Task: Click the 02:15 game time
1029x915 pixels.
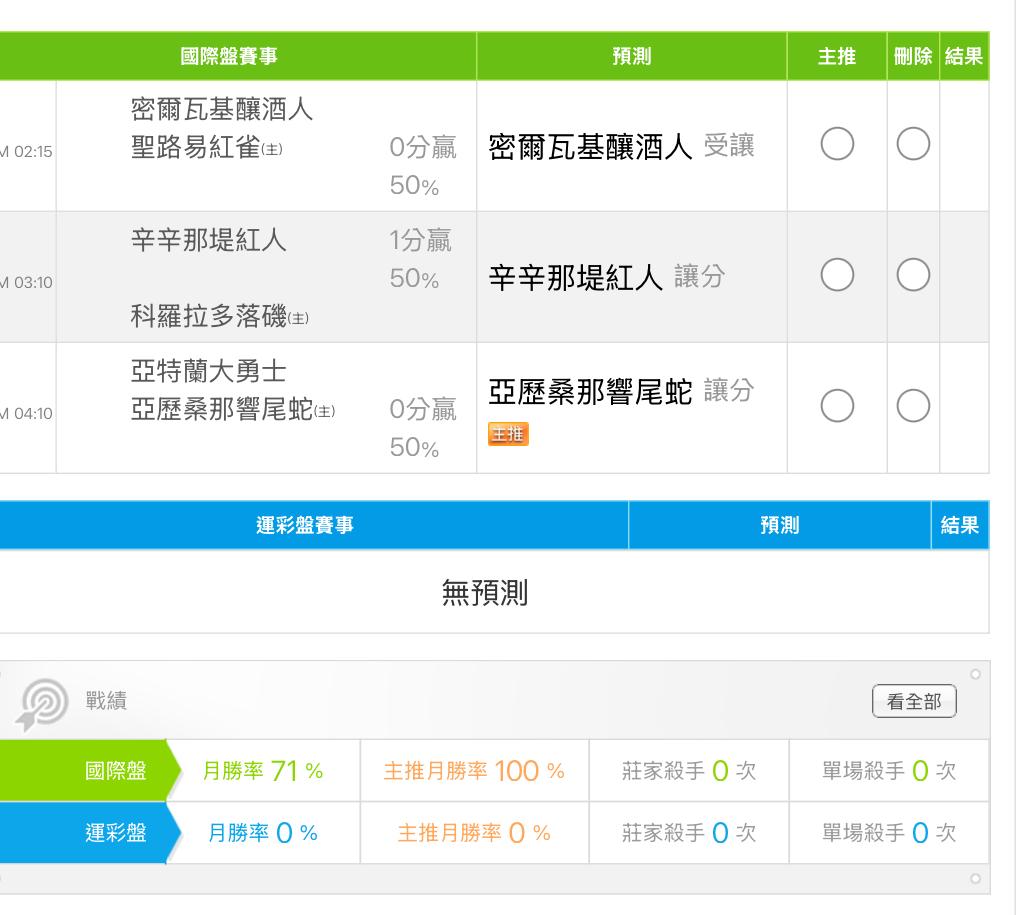Action: pos(33,152)
